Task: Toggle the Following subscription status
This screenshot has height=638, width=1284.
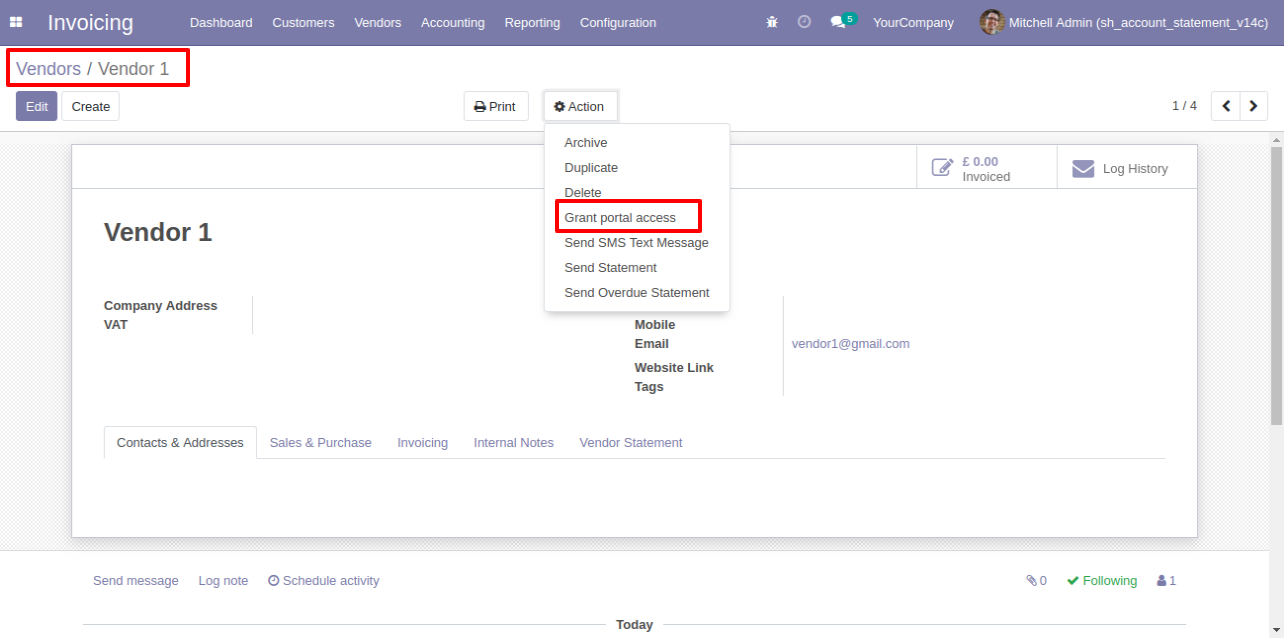Action: (x=1102, y=581)
